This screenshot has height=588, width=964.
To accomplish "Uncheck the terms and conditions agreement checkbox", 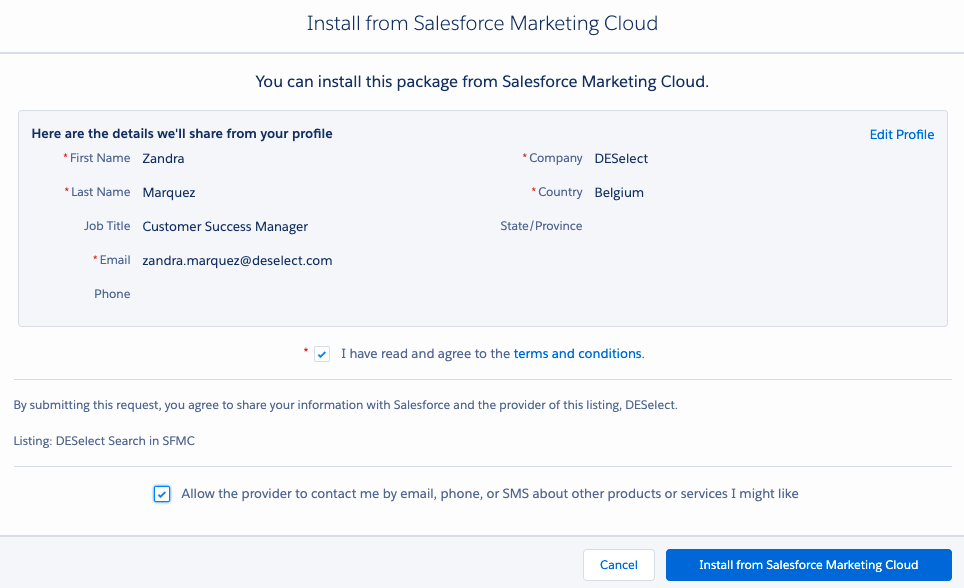I will point(322,354).
